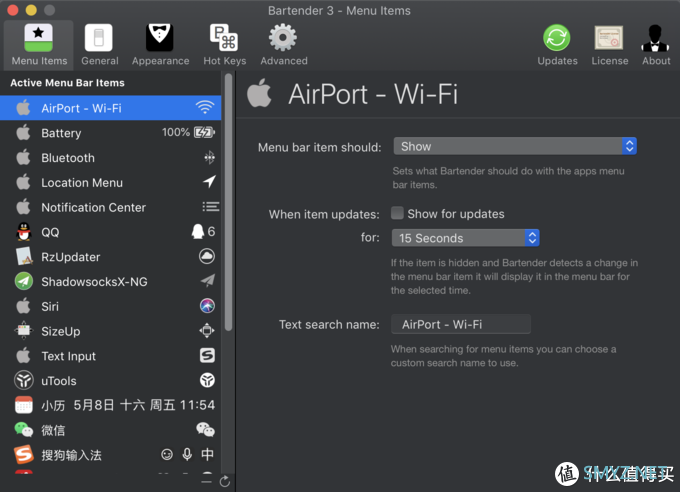Viewport: 680px width, 492px height.
Task: Click the Sogou smiley face icon
Action: pyautogui.click(x=167, y=454)
